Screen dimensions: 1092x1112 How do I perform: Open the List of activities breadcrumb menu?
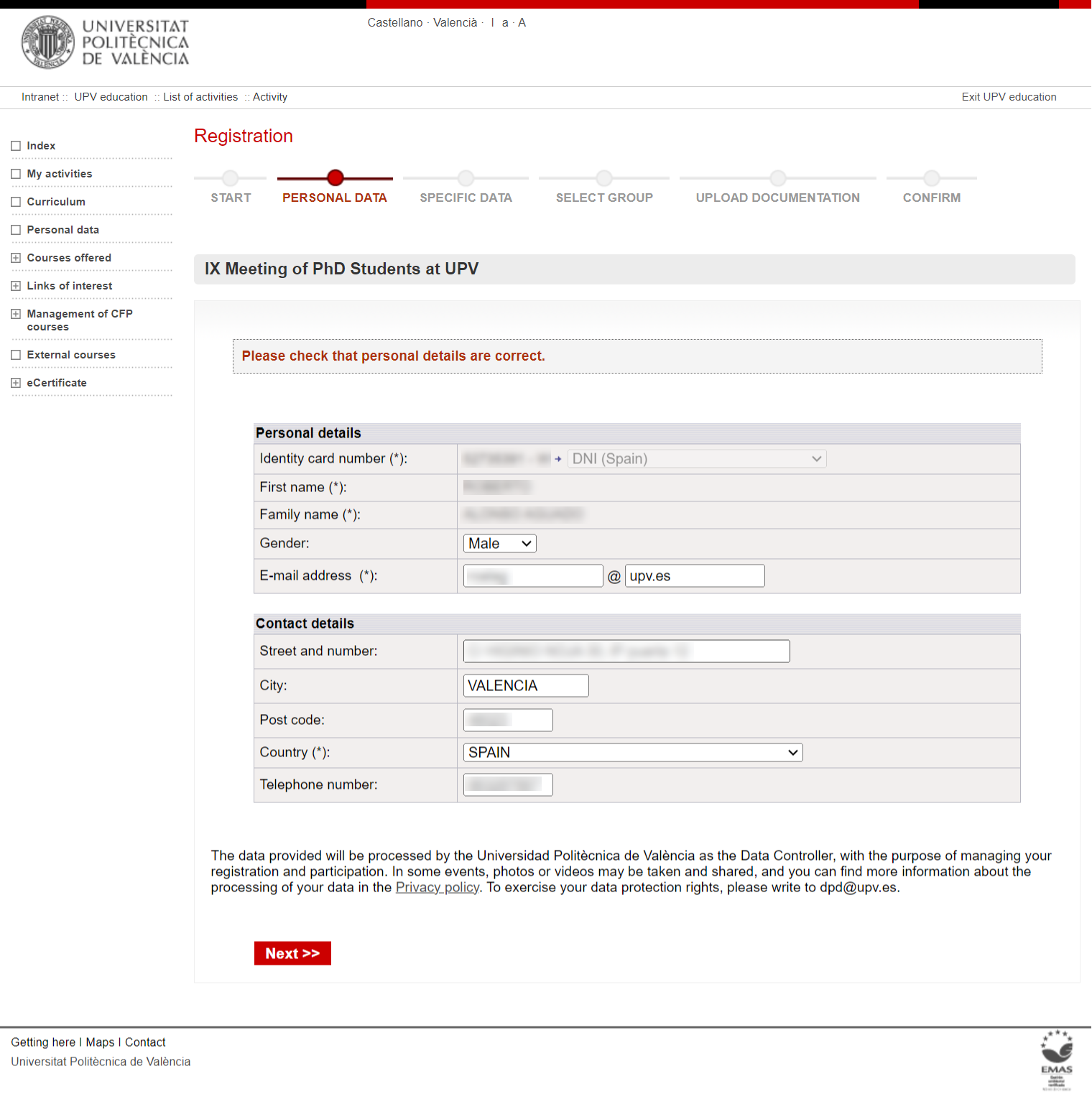pos(200,96)
